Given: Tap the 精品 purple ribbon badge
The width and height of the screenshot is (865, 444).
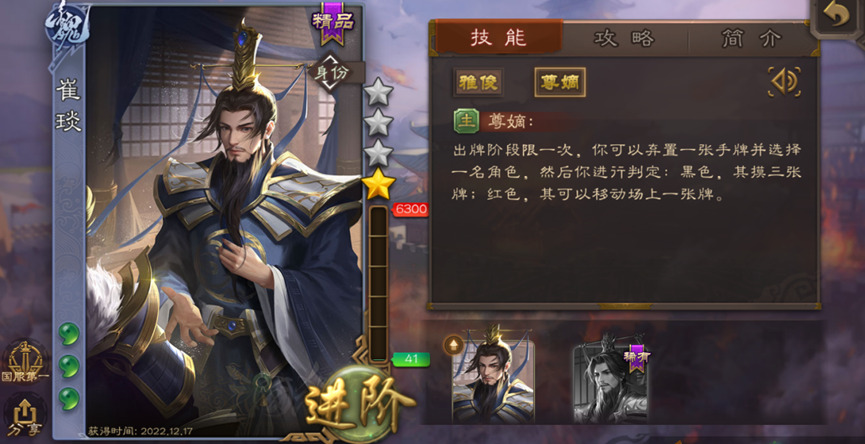Looking at the screenshot, I should 333,23.
